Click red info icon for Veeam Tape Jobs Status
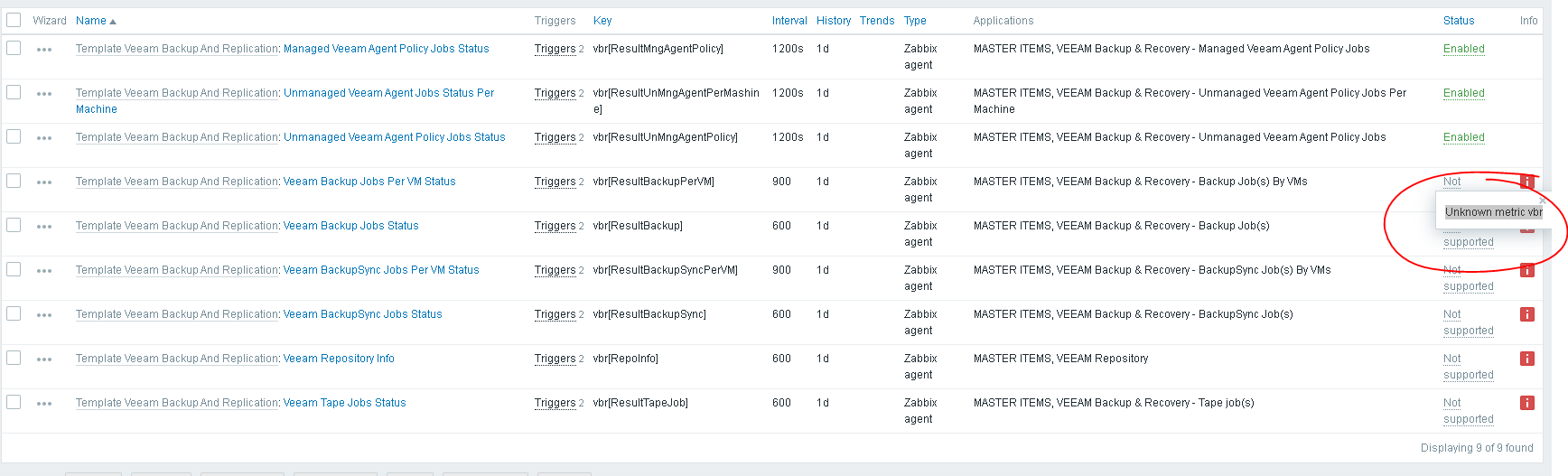Image resolution: width=1568 pixels, height=476 pixels. pyautogui.click(x=1527, y=403)
